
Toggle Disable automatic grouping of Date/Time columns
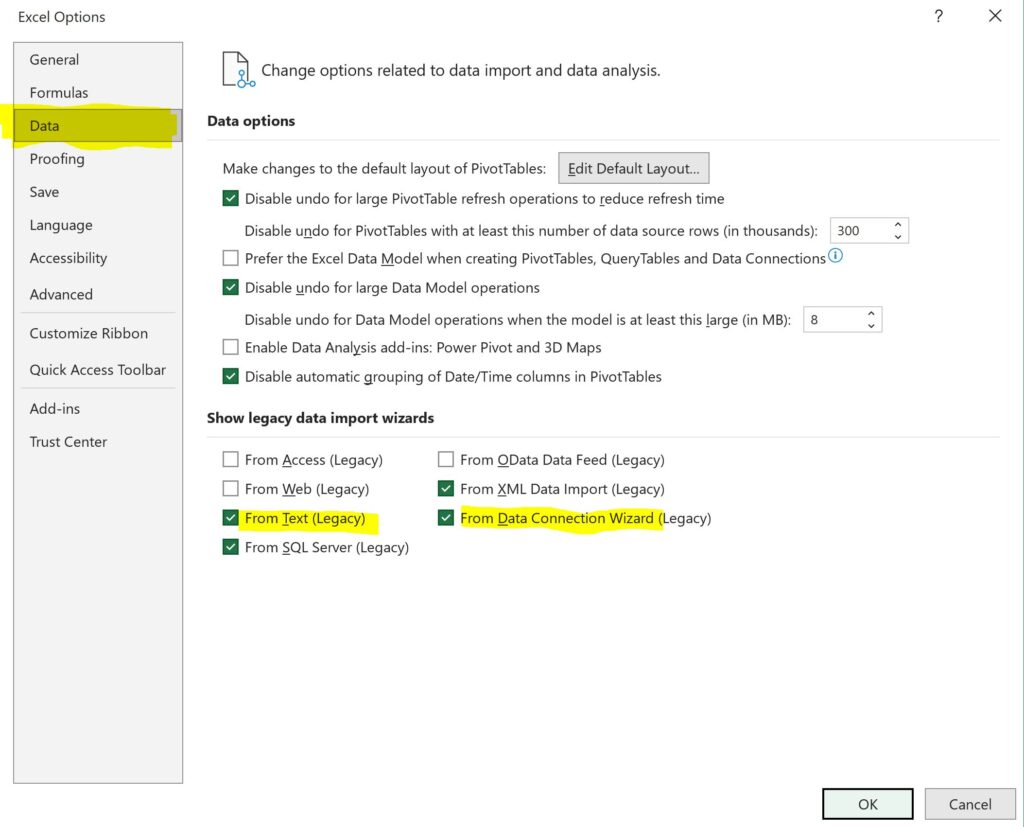click(231, 376)
